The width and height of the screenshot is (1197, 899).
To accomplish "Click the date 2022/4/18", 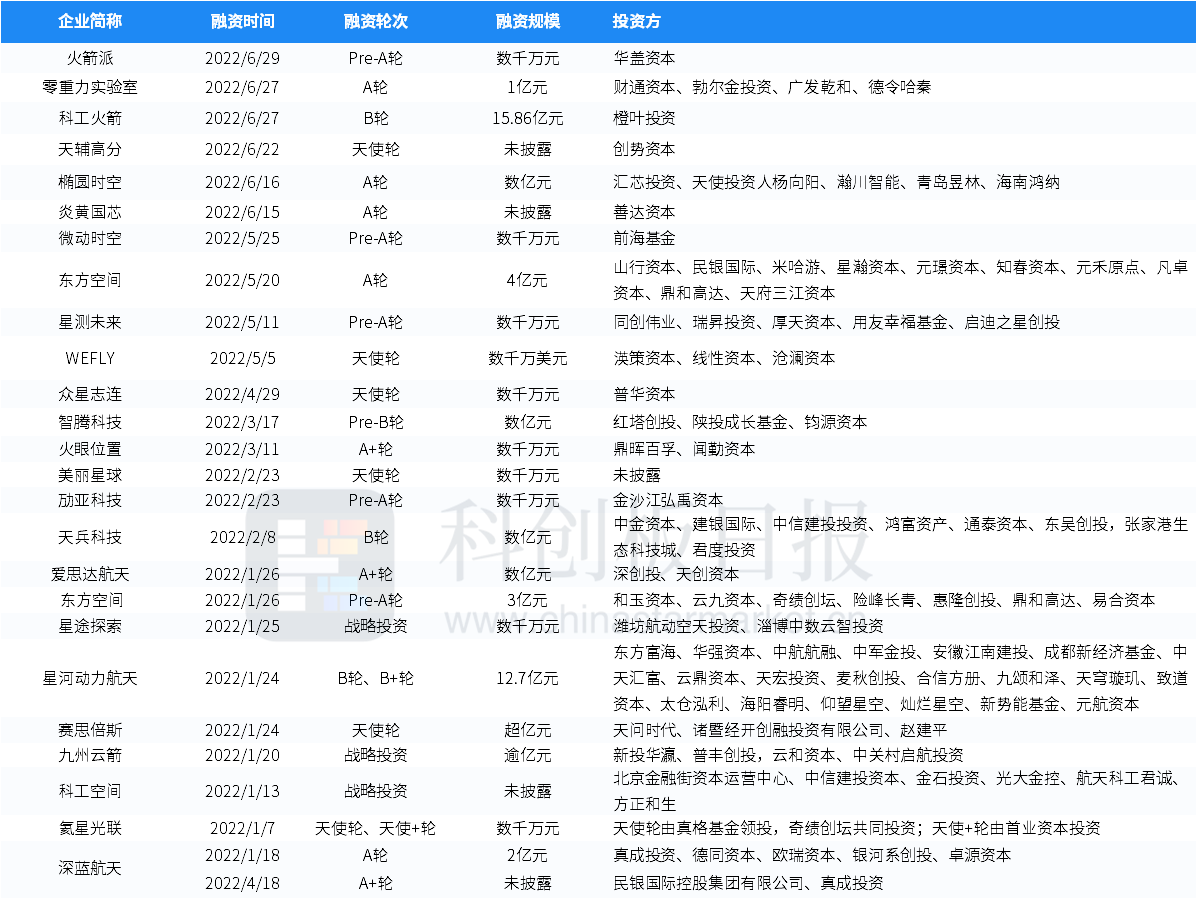I will click(242, 883).
